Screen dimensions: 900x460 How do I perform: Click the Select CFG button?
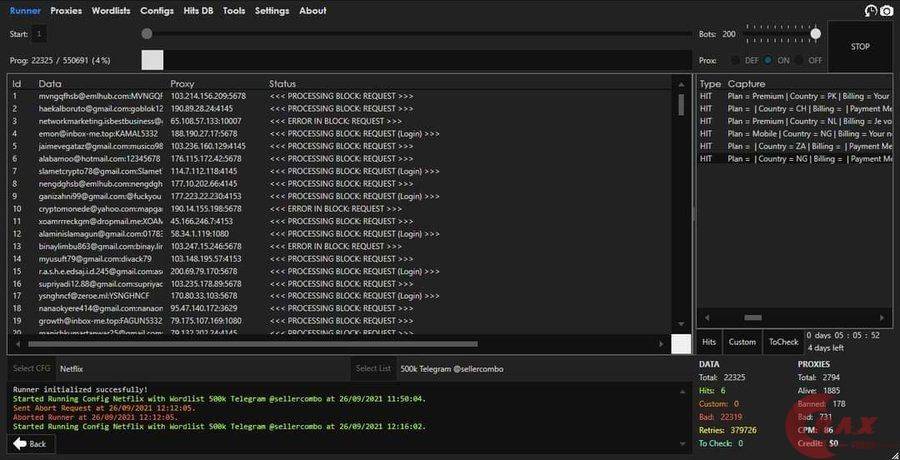[31, 368]
